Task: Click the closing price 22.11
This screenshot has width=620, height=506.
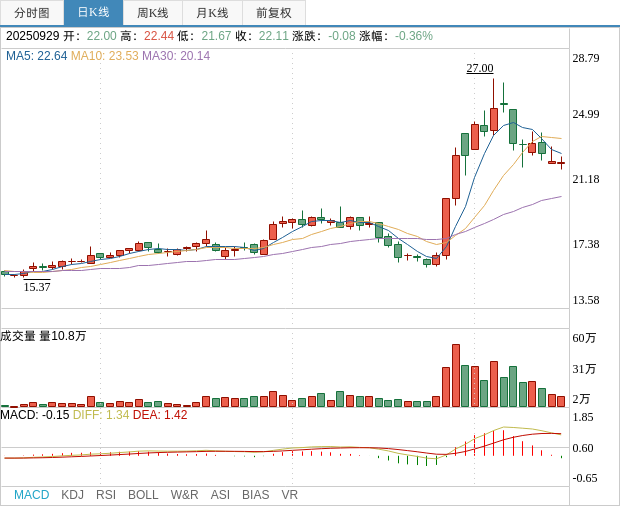Action: click(x=274, y=36)
